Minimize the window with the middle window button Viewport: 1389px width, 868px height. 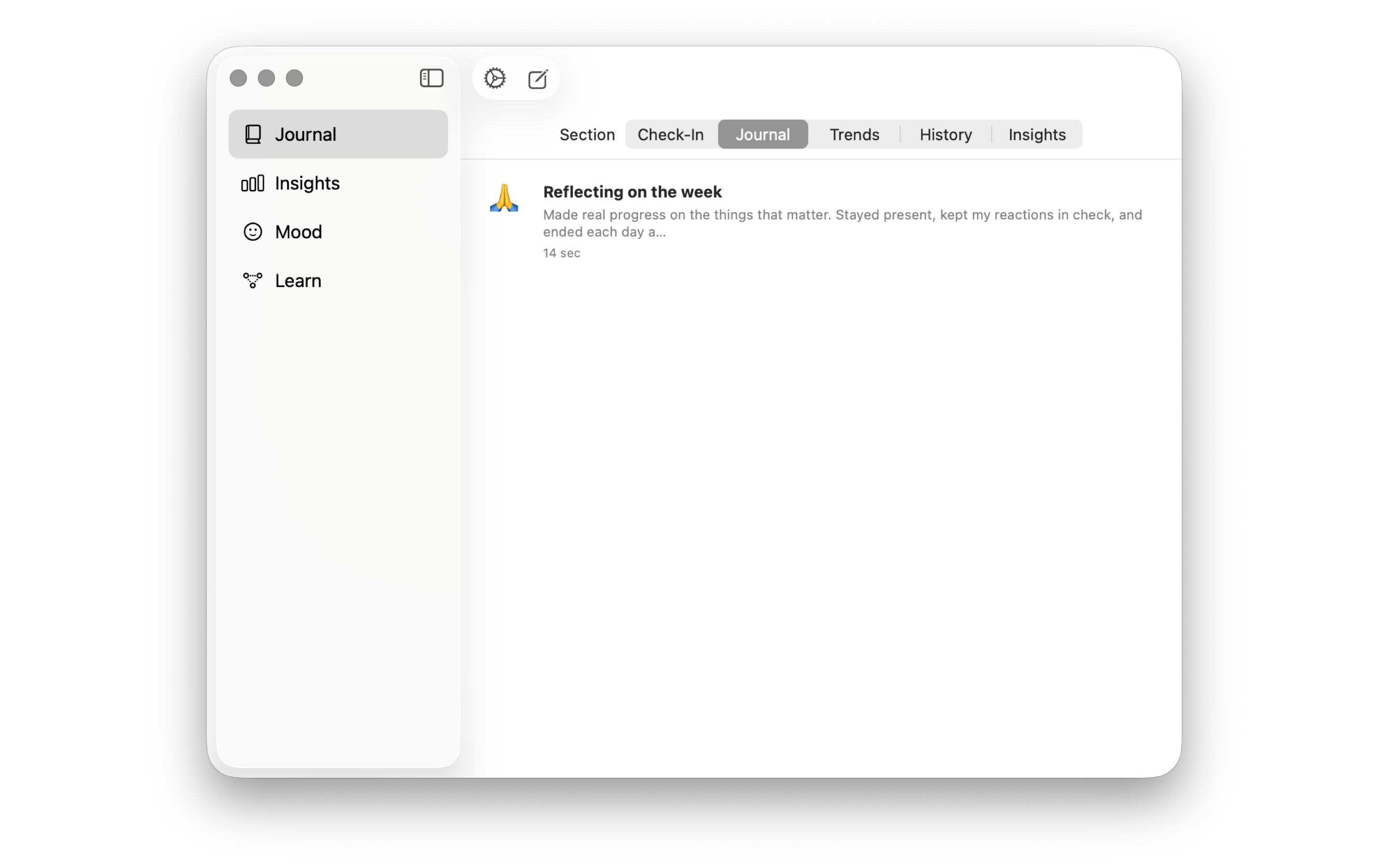click(266, 78)
